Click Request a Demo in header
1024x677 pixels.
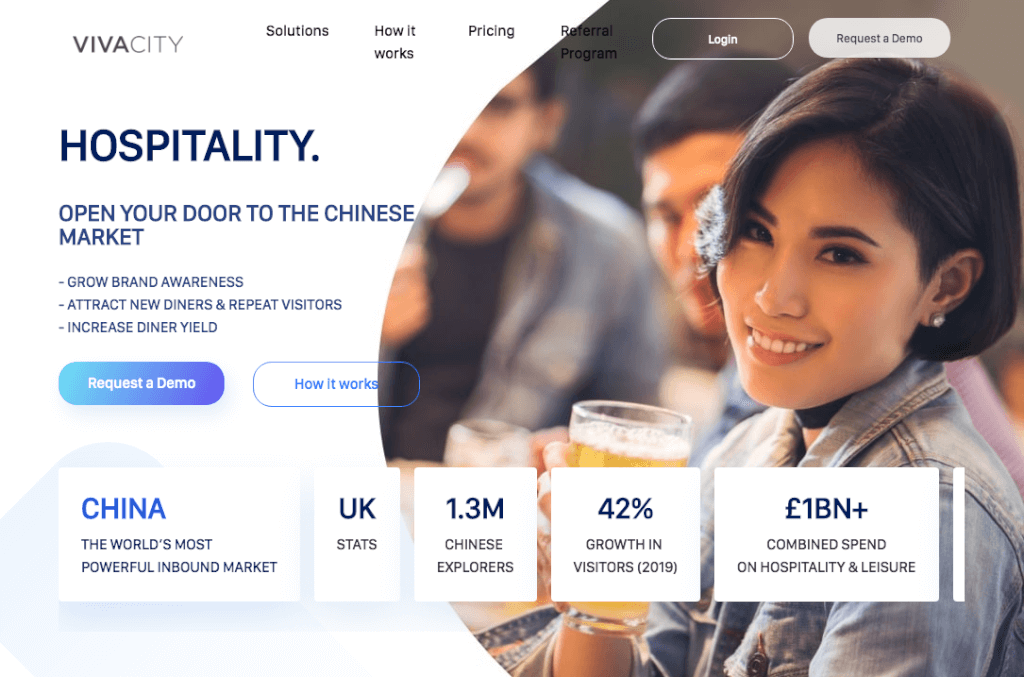pyautogui.click(x=879, y=39)
